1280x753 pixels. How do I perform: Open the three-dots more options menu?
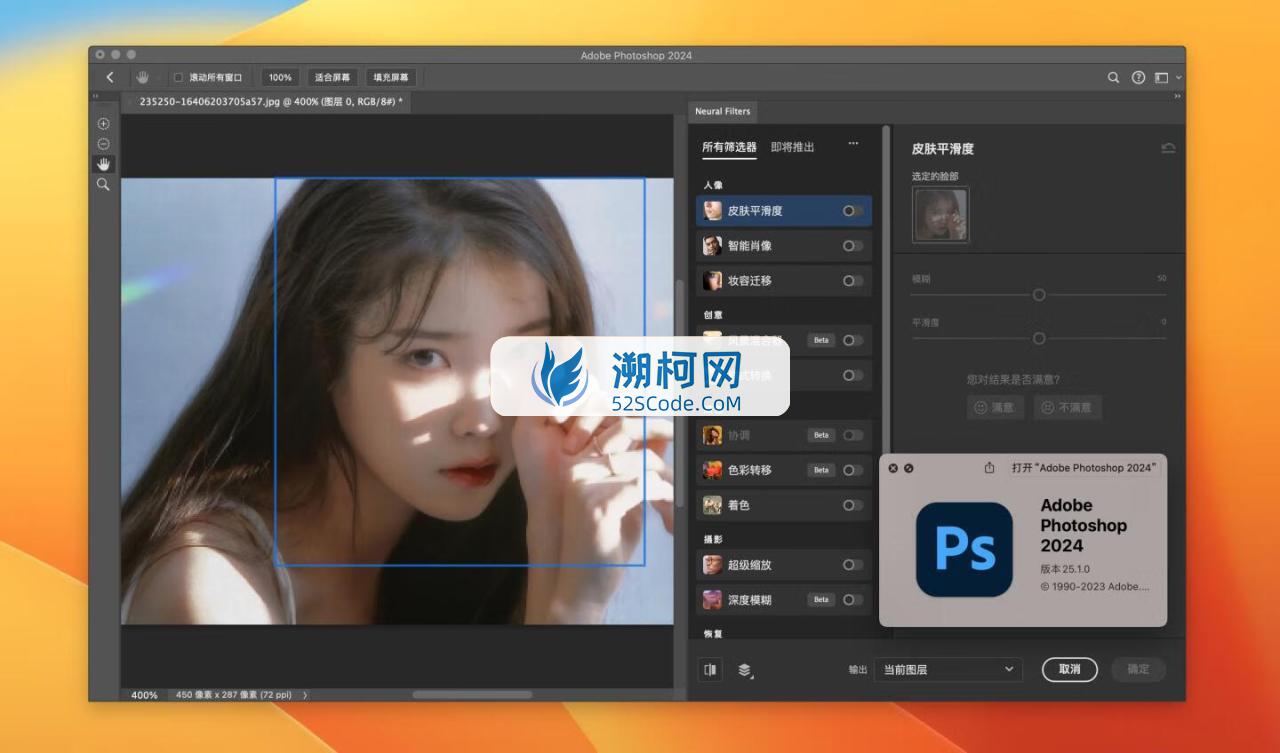click(x=853, y=143)
